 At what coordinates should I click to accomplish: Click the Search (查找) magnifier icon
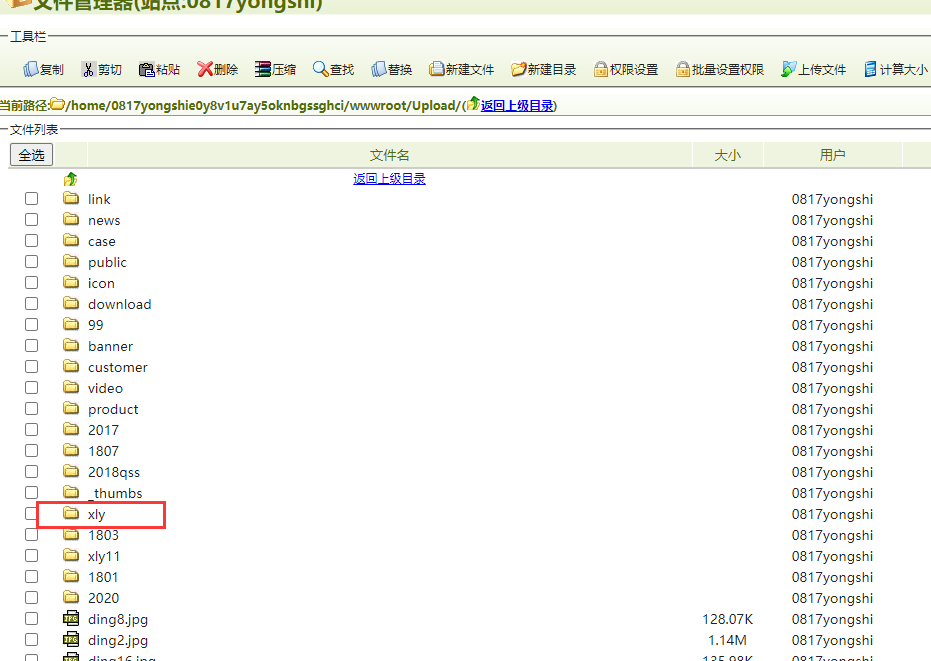[x=320, y=69]
